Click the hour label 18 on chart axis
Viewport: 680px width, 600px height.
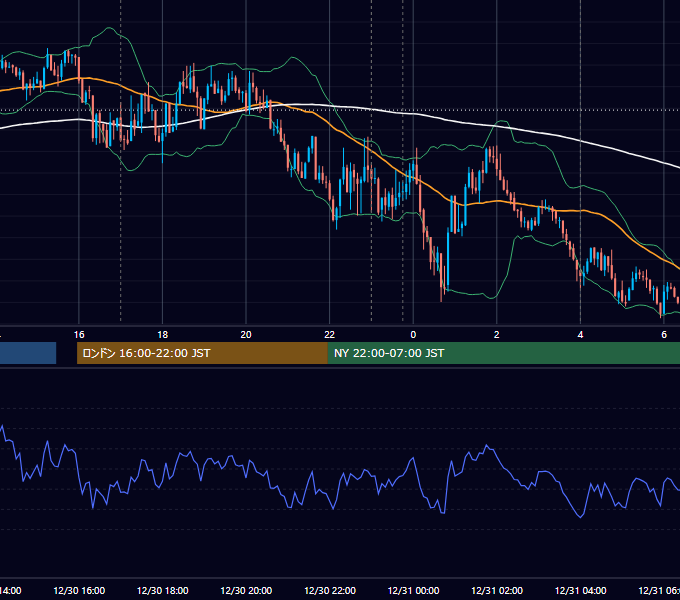163,335
